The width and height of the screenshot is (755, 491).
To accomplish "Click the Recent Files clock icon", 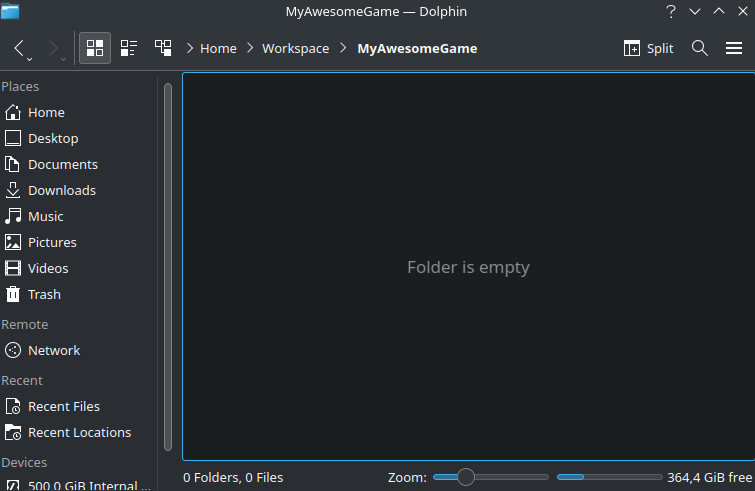I will coord(13,406).
